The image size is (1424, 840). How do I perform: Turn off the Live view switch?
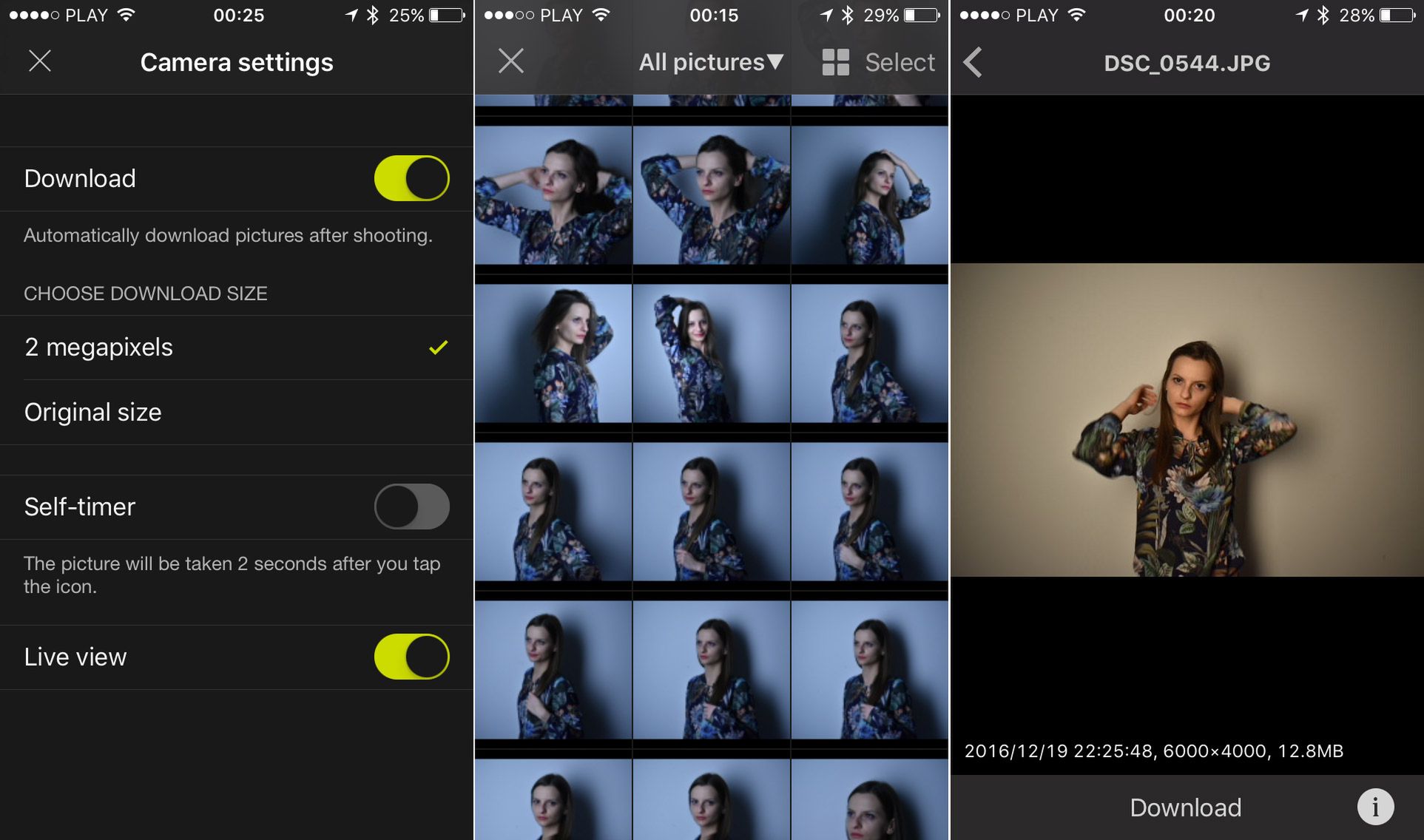(411, 657)
